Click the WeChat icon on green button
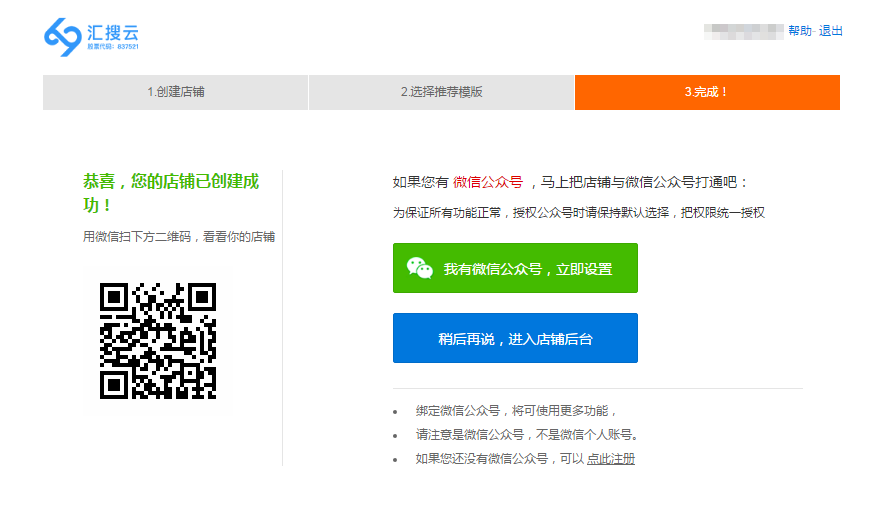 tap(419, 268)
